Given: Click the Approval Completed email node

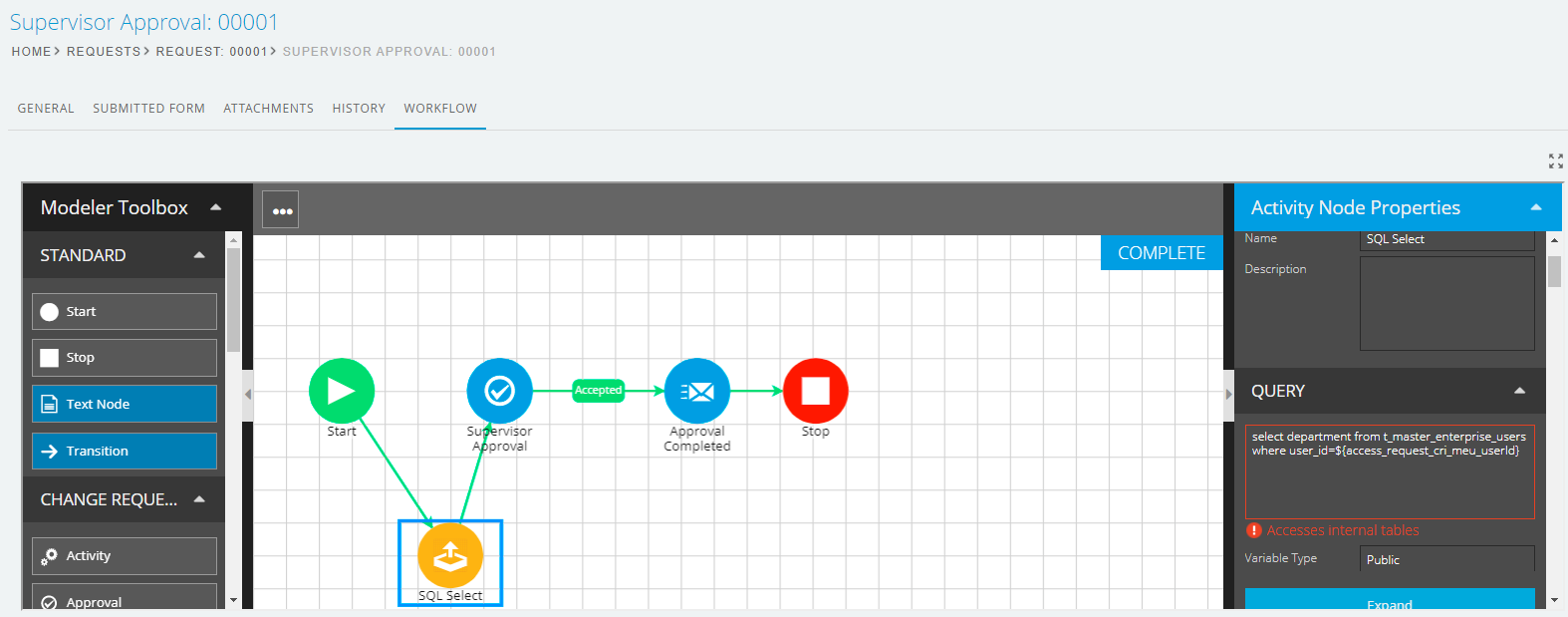Looking at the screenshot, I should tap(696, 391).
